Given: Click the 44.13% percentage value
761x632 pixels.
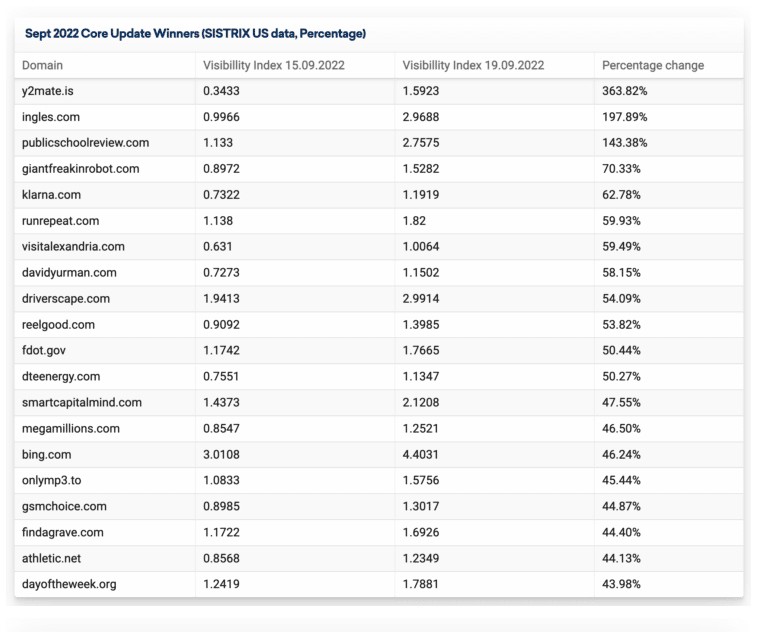Looking at the screenshot, I should (621, 559).
